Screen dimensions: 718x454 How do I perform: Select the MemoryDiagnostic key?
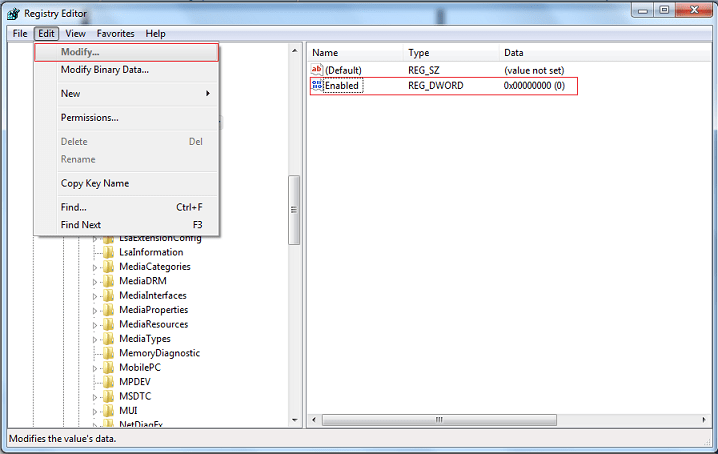(159, 353)
